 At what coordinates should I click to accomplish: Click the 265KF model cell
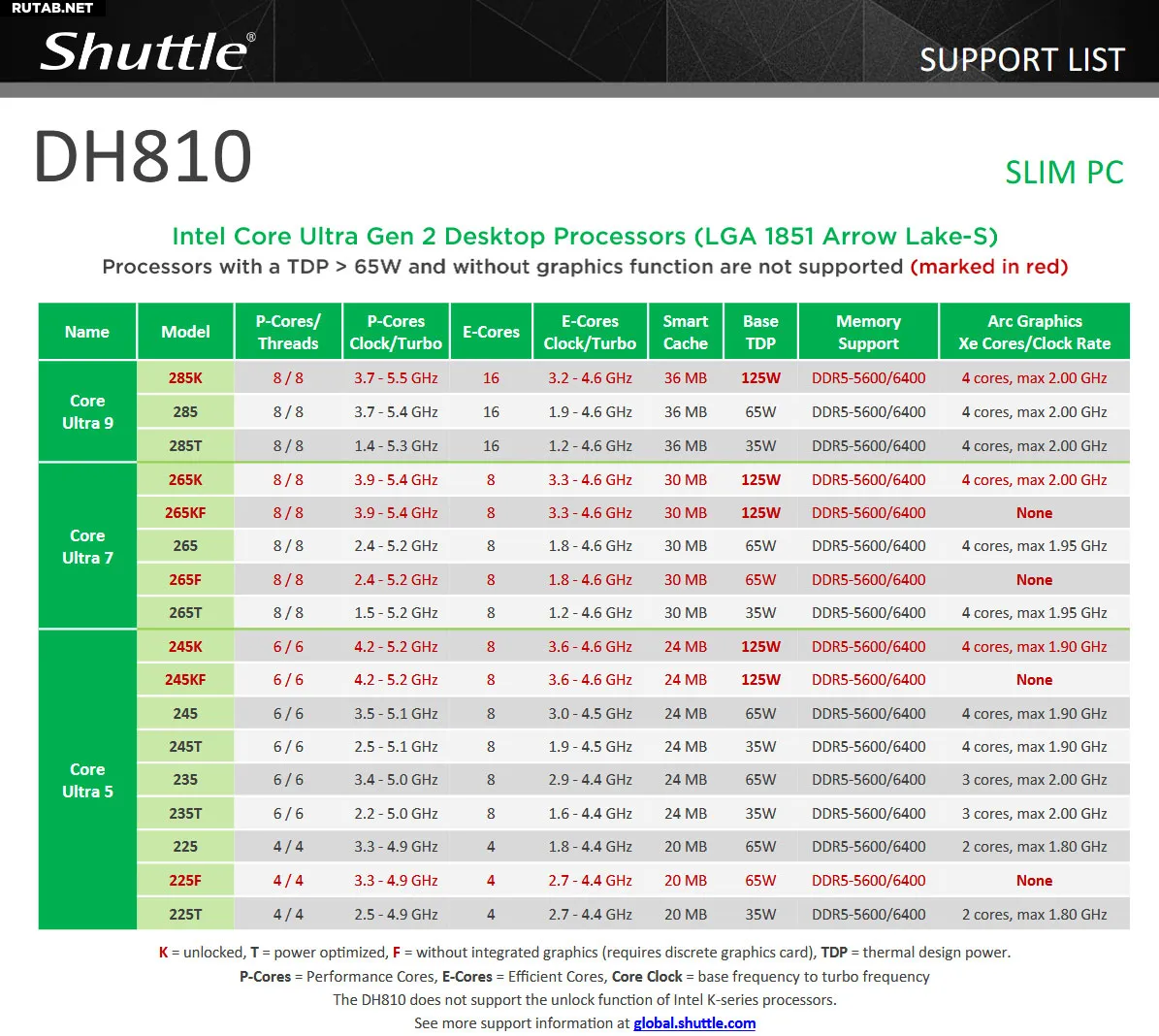(x=185, y=512)
